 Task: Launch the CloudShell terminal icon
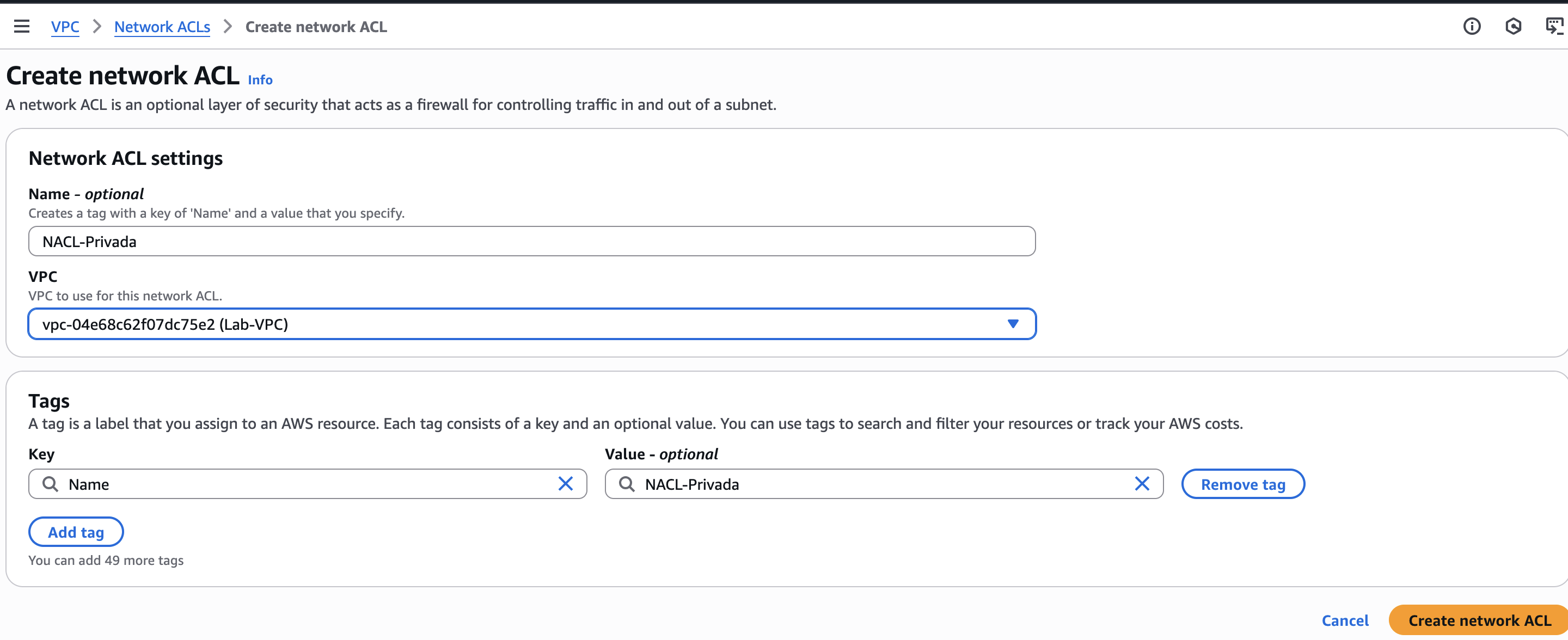pyautogui.click(x=1554, y=26)
